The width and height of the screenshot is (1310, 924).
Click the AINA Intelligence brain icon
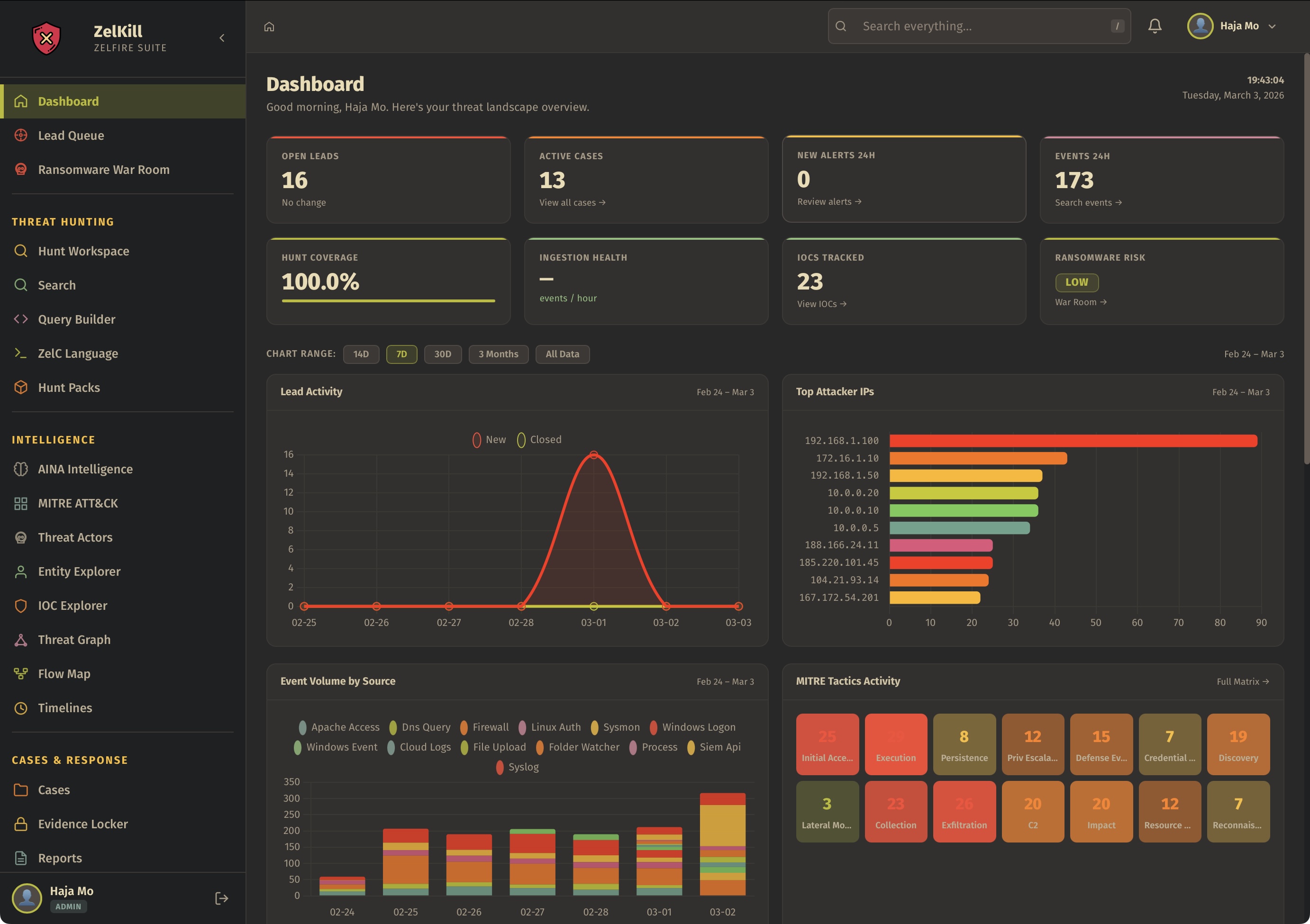[21, 469]
